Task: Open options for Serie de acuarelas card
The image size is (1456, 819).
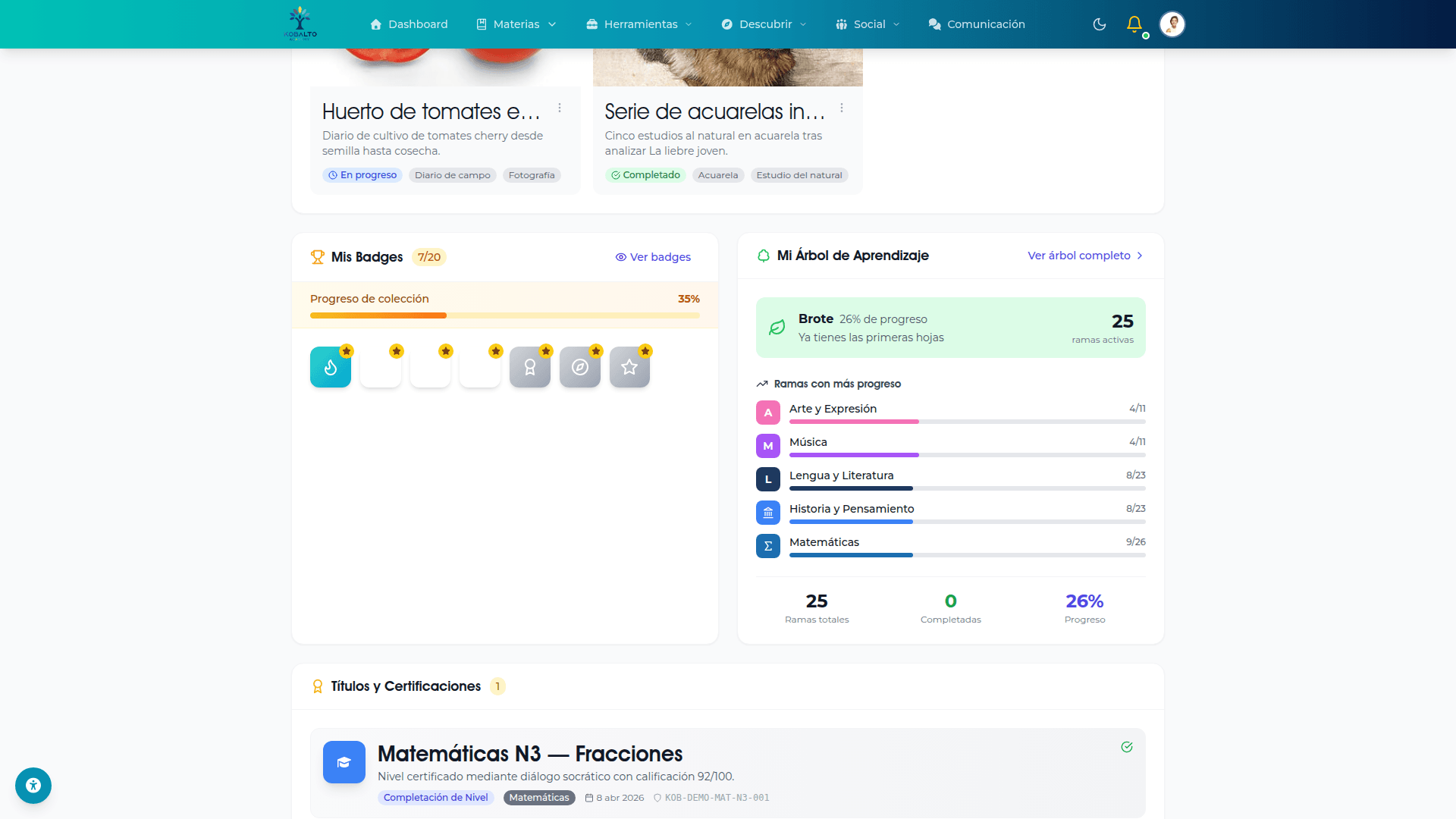Action: point(842,108)
